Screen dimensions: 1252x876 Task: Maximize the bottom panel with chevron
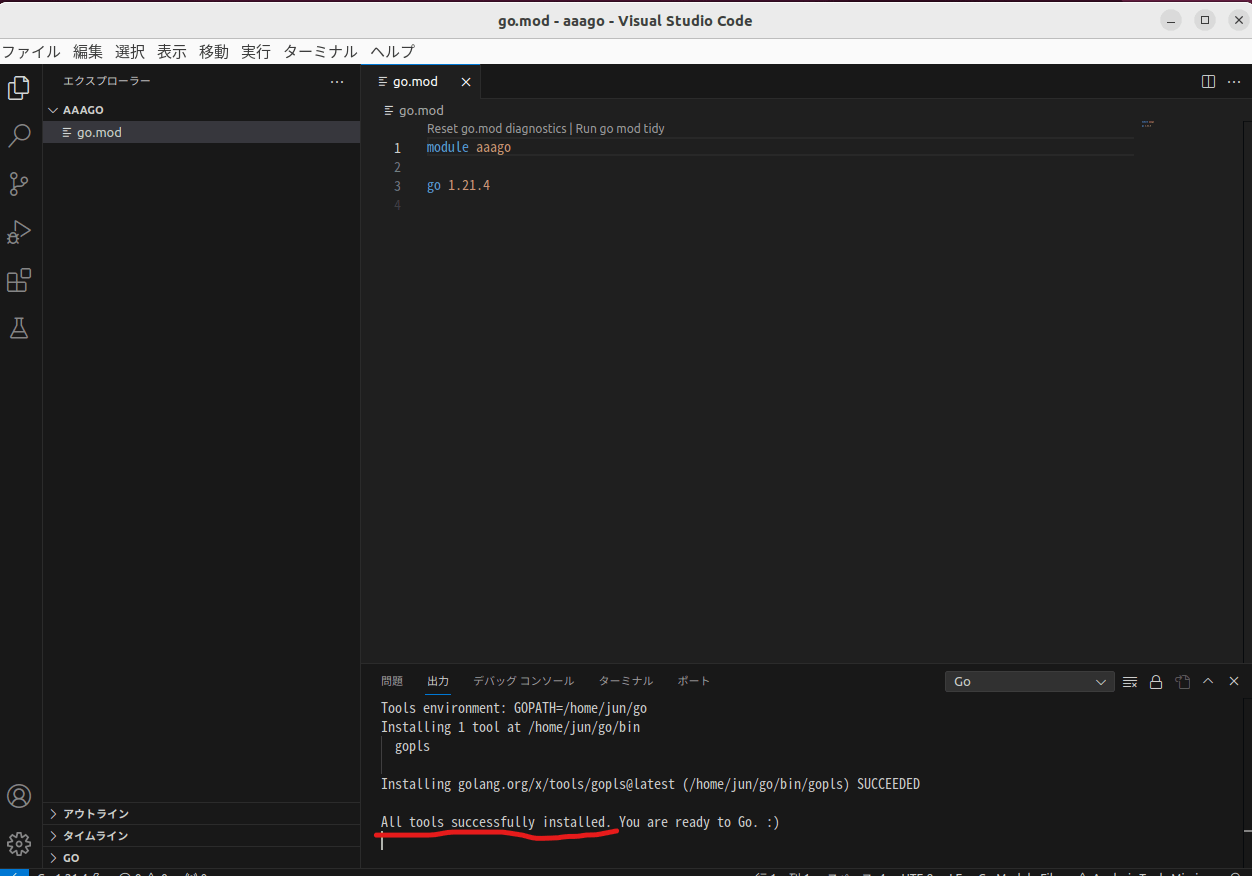coord(1208,681)
